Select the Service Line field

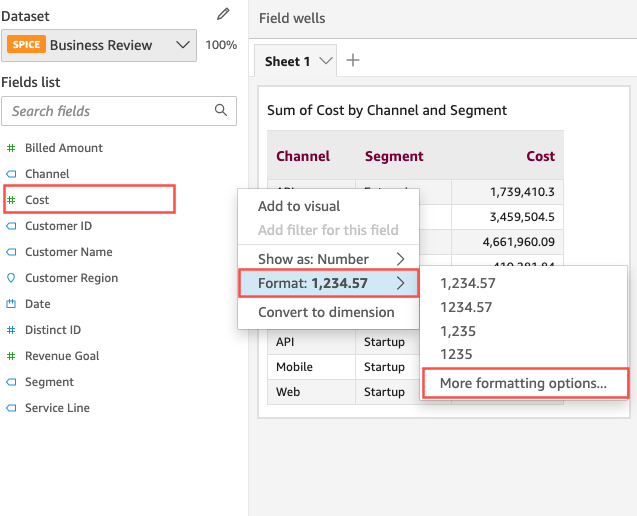tap(57, 408)
